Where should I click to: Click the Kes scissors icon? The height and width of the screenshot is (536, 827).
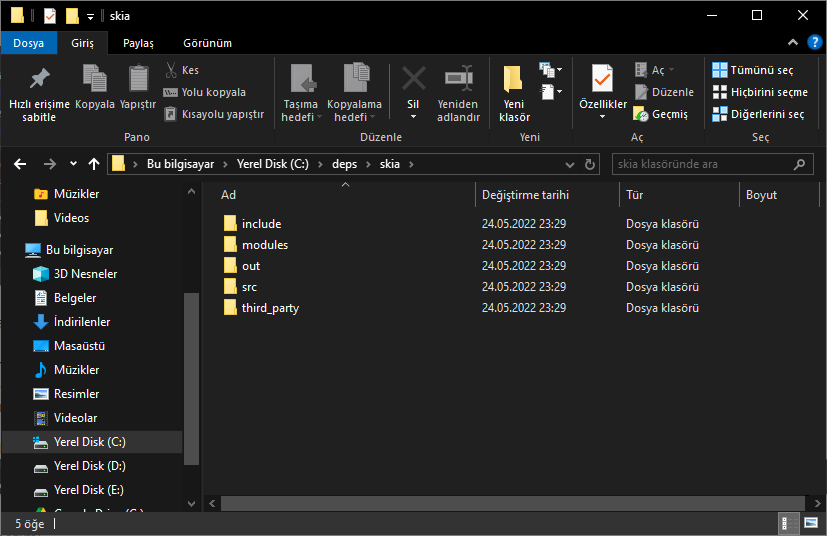(x=171, y=70)
